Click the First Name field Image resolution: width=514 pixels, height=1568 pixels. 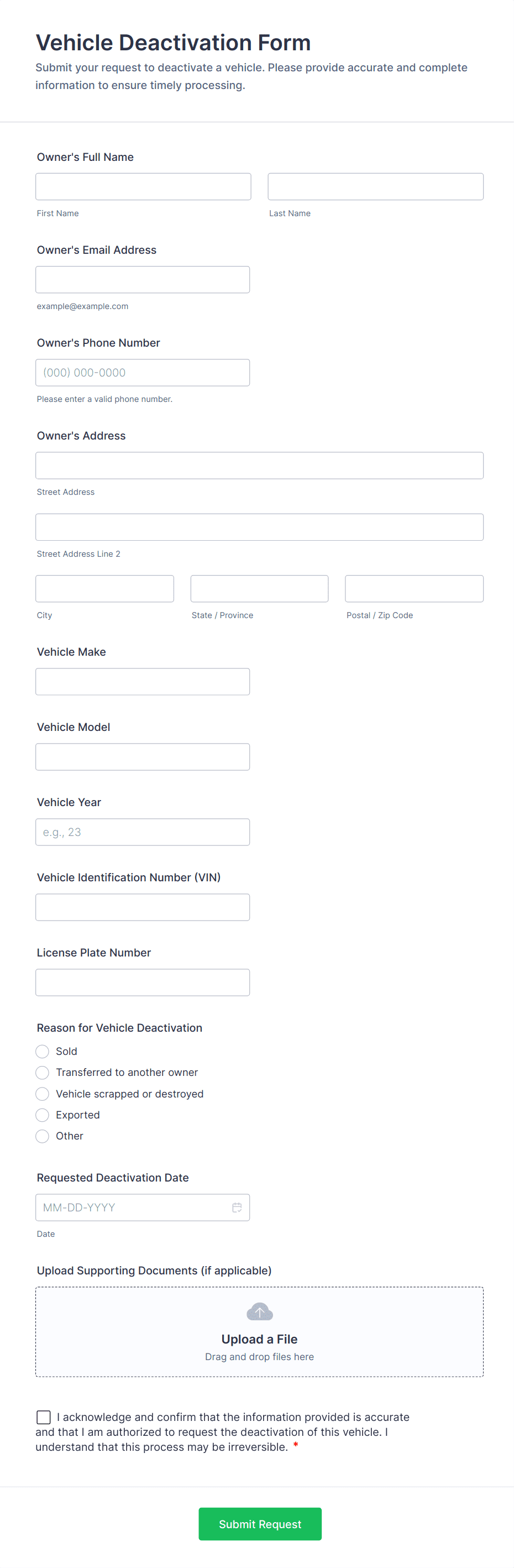[143, 186]
